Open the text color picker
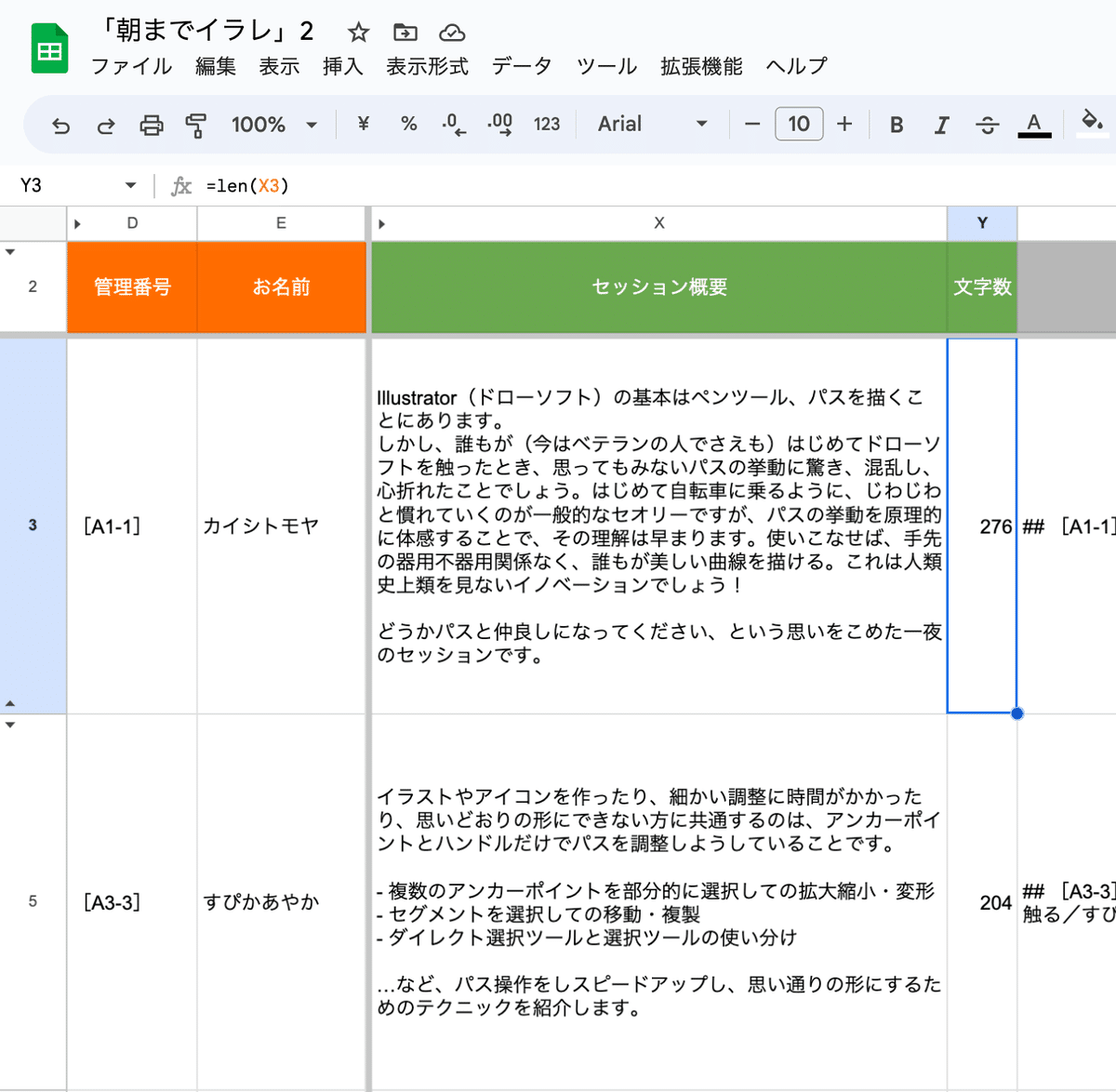 pyautogui.click(x=1033, y=125)
